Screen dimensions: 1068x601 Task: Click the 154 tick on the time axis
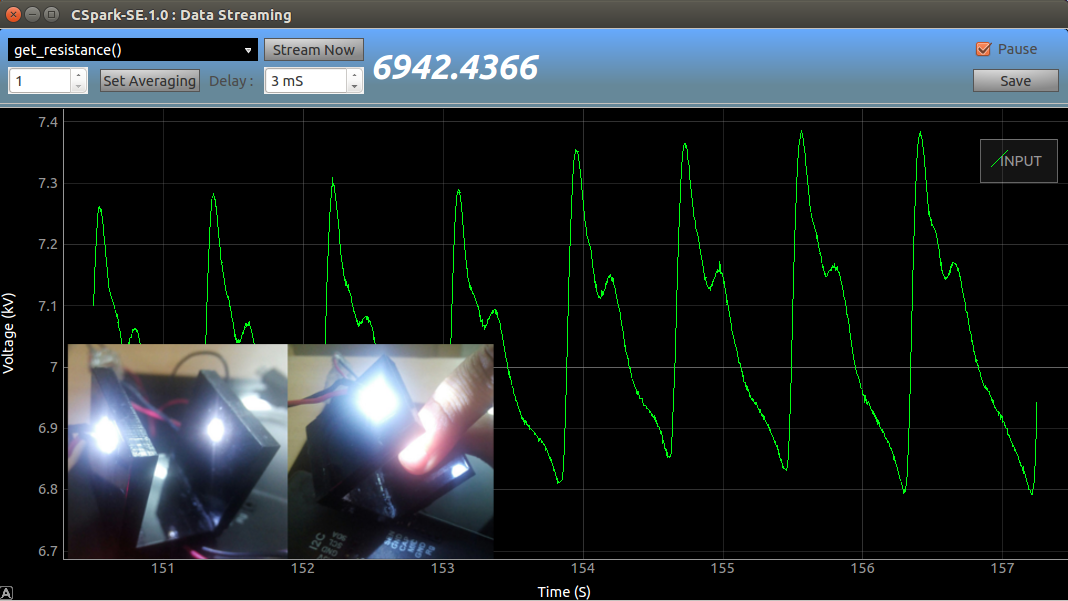tap(582, 568)
